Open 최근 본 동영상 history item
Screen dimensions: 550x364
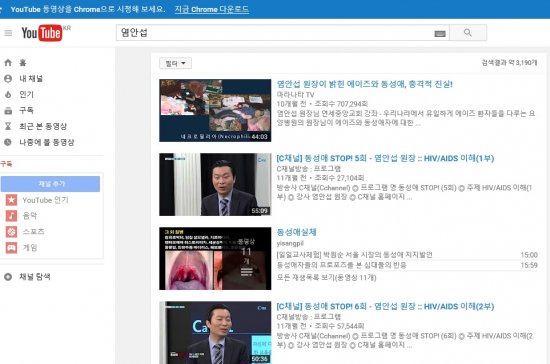coord(43,126)
